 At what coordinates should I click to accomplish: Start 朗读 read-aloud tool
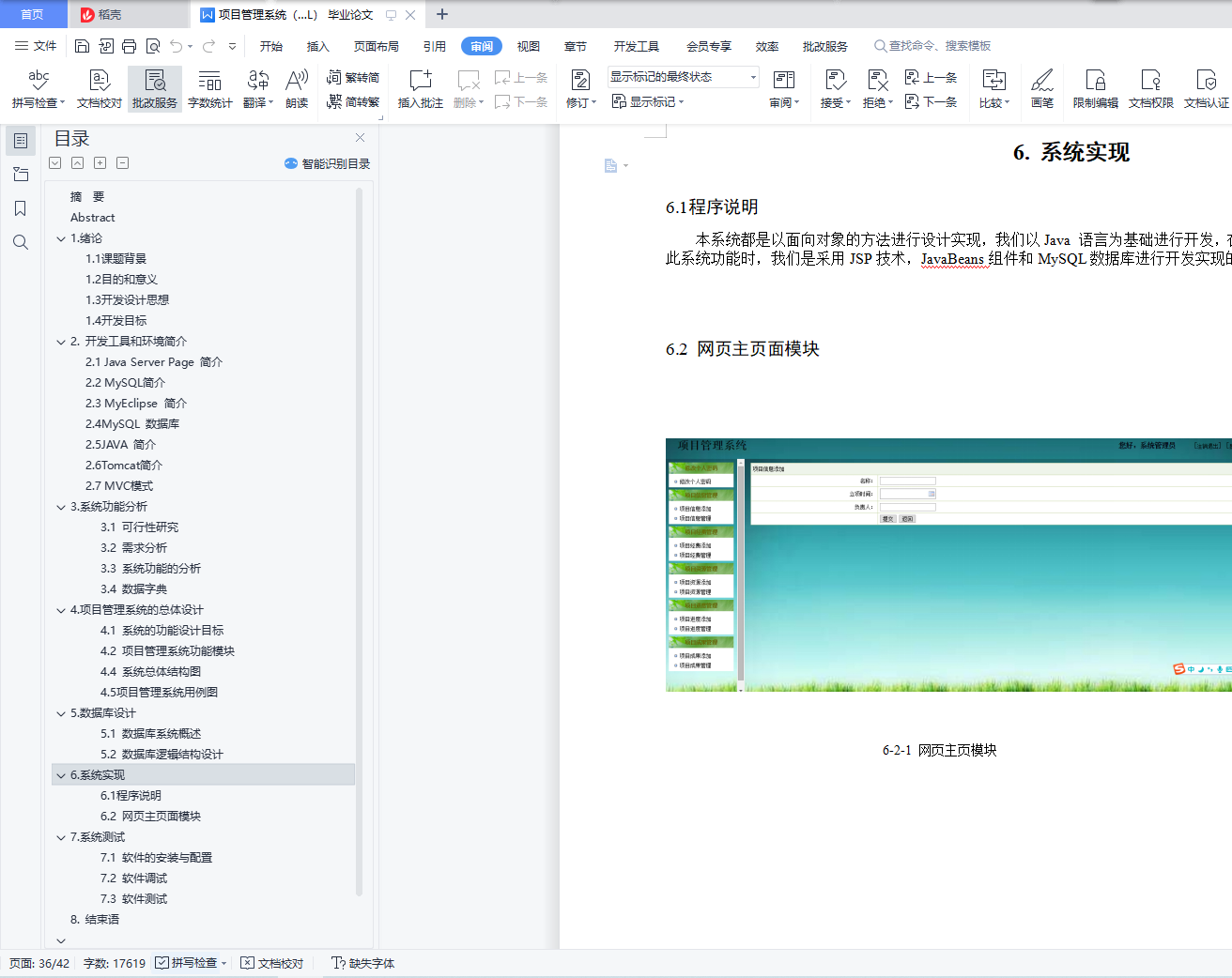click(x=297, y=89)
